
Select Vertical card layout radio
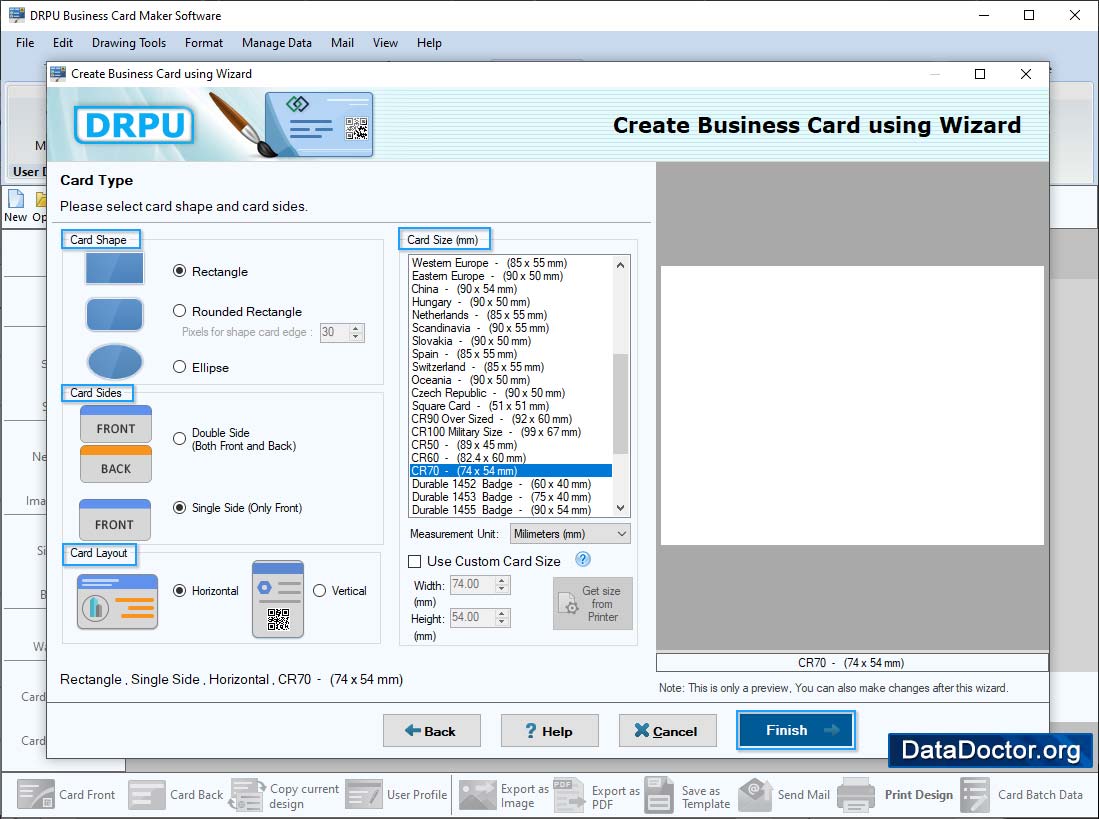(x=320, y=591)
